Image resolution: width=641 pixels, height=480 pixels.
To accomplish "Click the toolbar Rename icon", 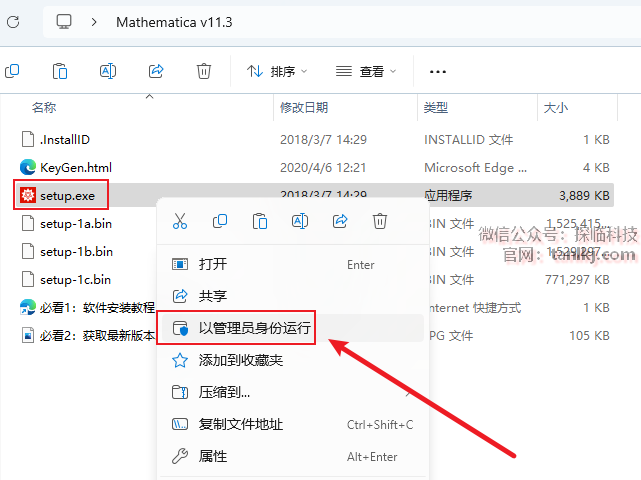I will (108, 71).
